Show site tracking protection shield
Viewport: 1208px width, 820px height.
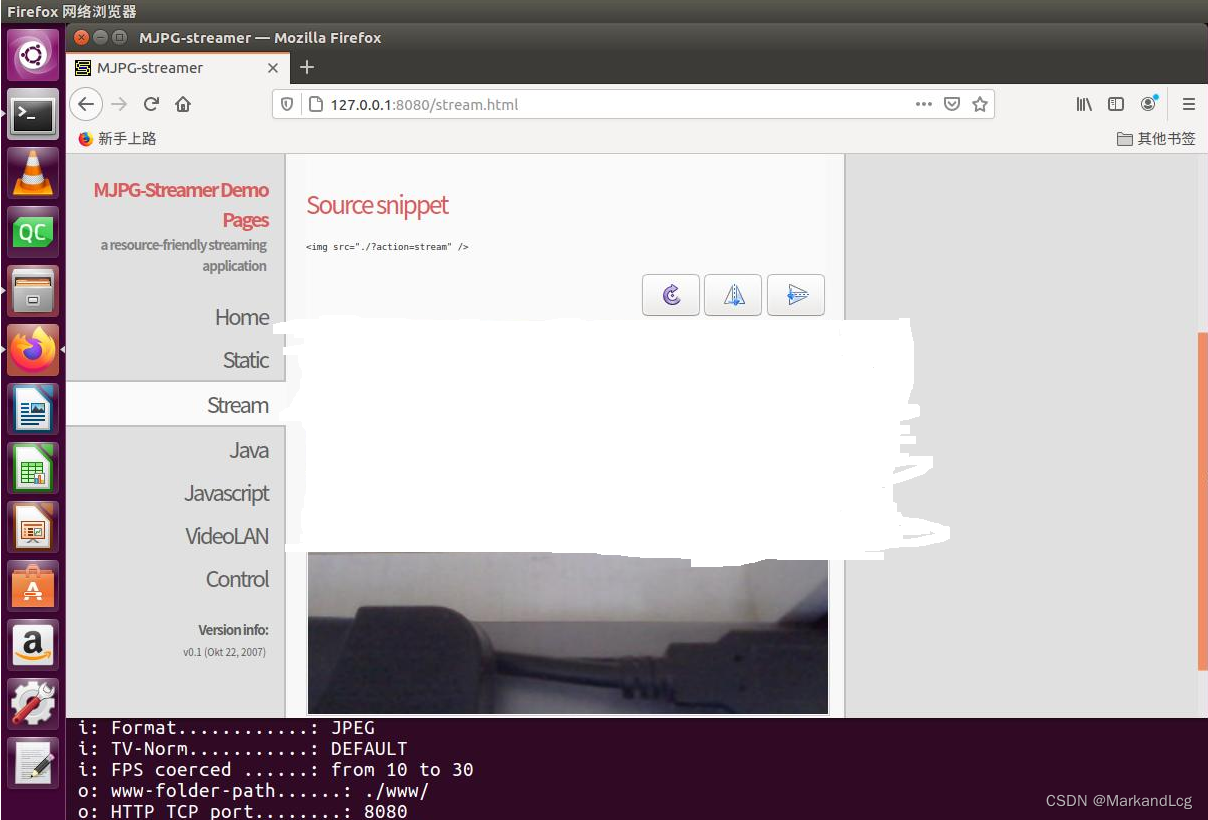pos(287,104)
